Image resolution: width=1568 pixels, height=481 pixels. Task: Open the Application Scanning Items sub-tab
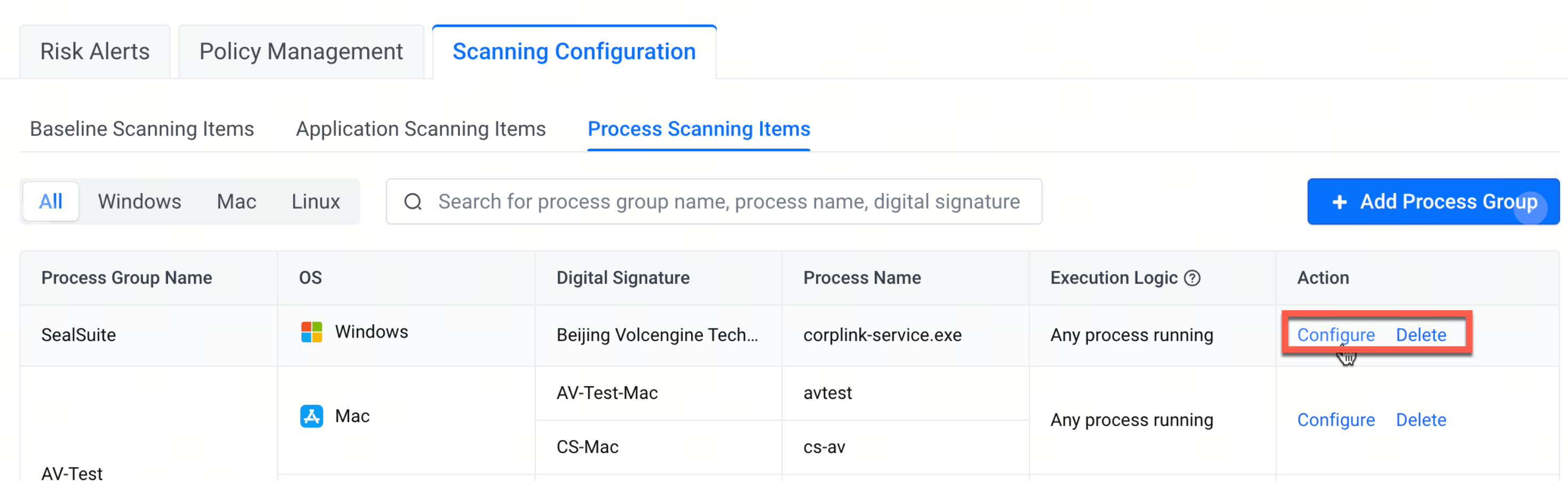coord(421,129)
